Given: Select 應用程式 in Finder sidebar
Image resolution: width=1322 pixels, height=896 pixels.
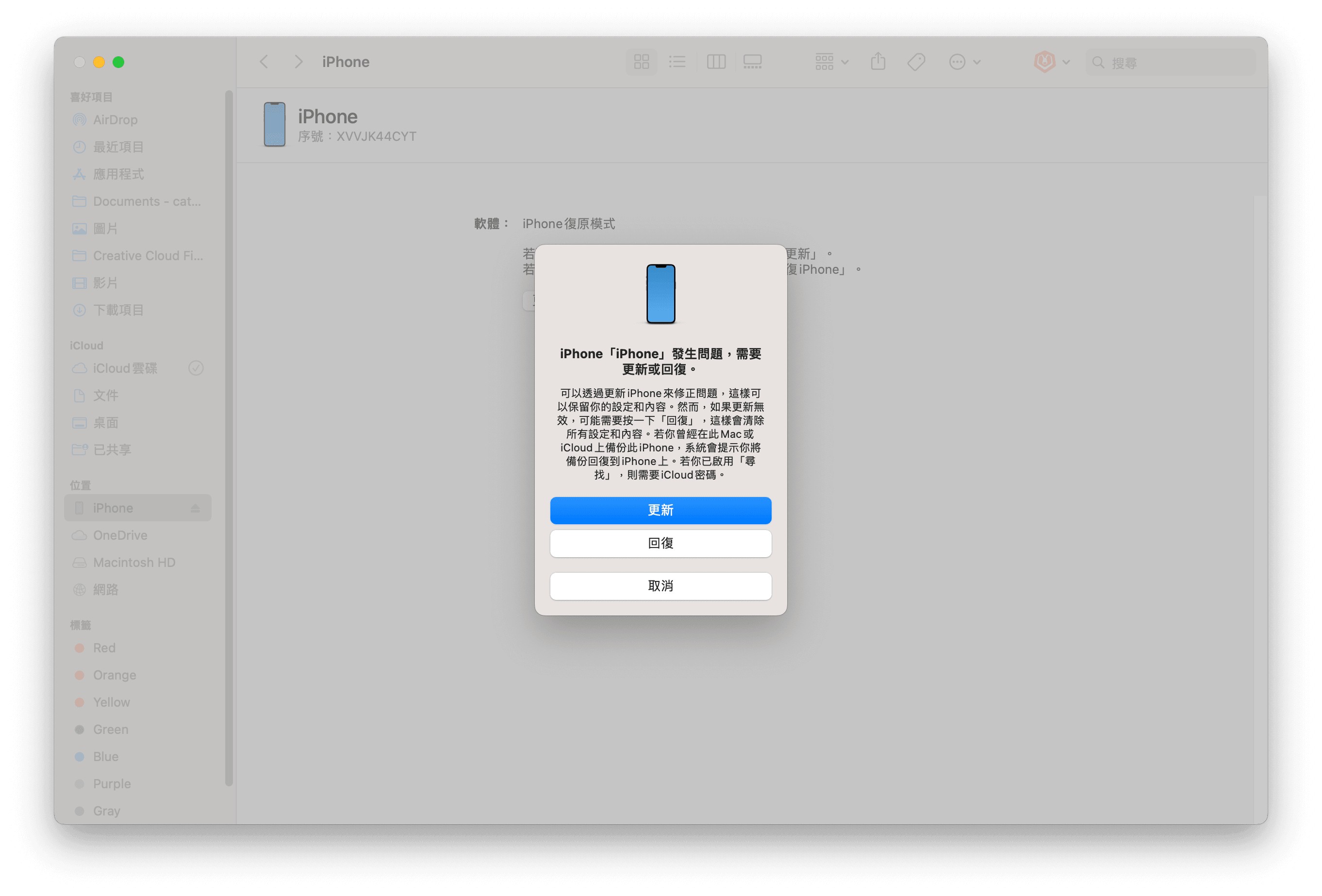Looking at the screenshot, I should (x=118, y=173).
